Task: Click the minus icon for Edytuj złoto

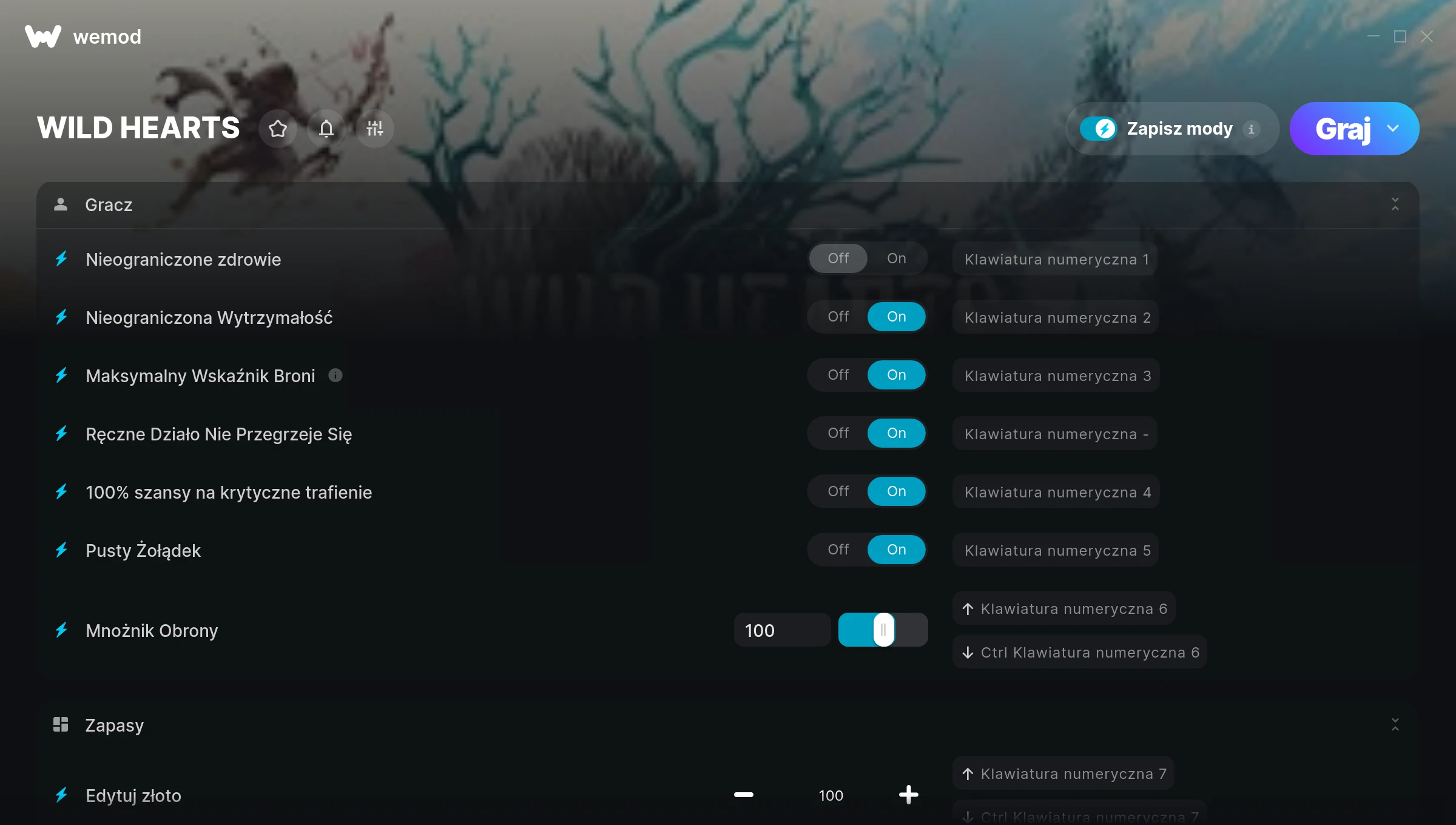Action: coord(744,795)
